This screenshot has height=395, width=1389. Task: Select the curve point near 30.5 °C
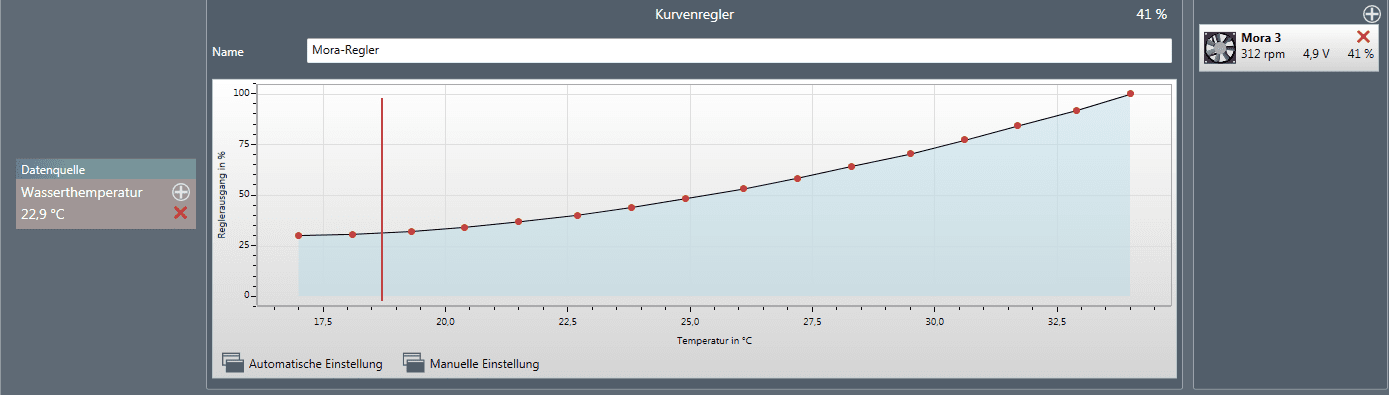(964, 140)
